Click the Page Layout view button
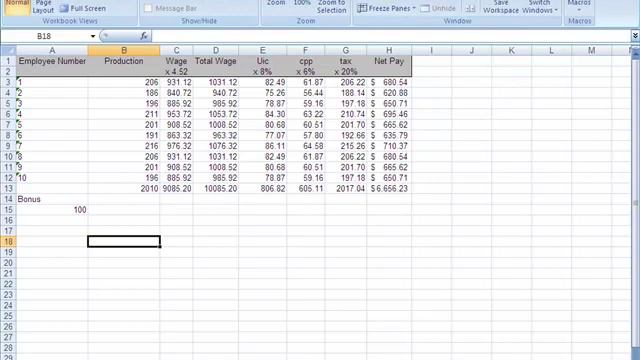Viewport: 640px width, 360px height. 43,7
